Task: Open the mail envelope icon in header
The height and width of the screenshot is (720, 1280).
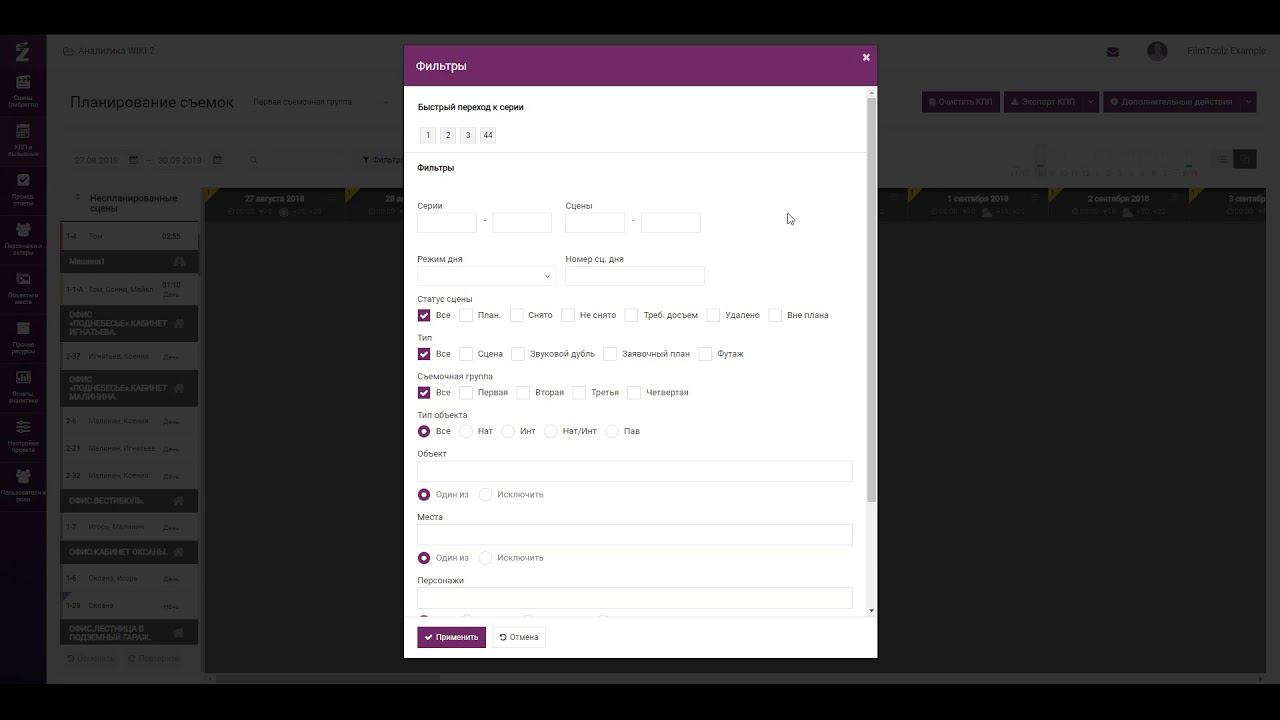Action: [1113, 52]
